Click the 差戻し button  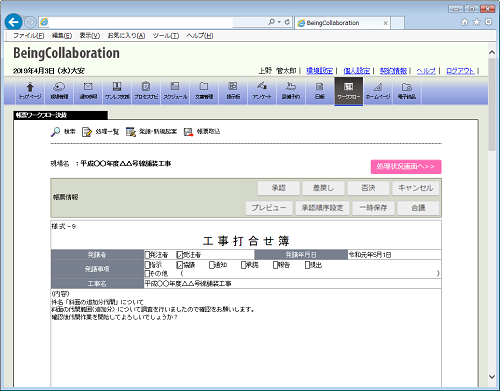tap(324, 188)
